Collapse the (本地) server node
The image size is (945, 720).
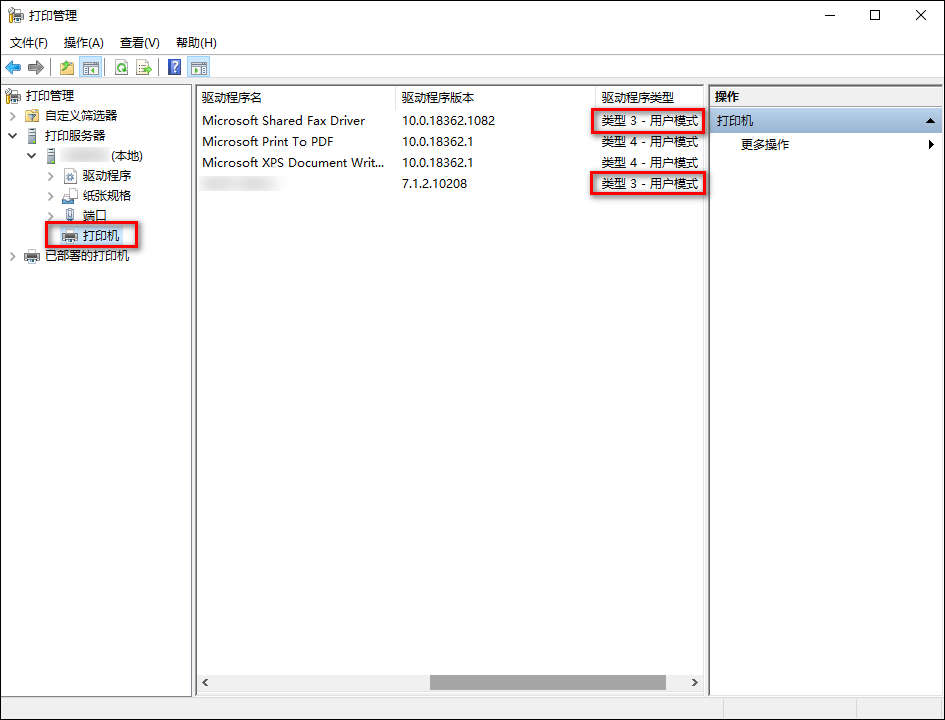(x=32, y=156)
